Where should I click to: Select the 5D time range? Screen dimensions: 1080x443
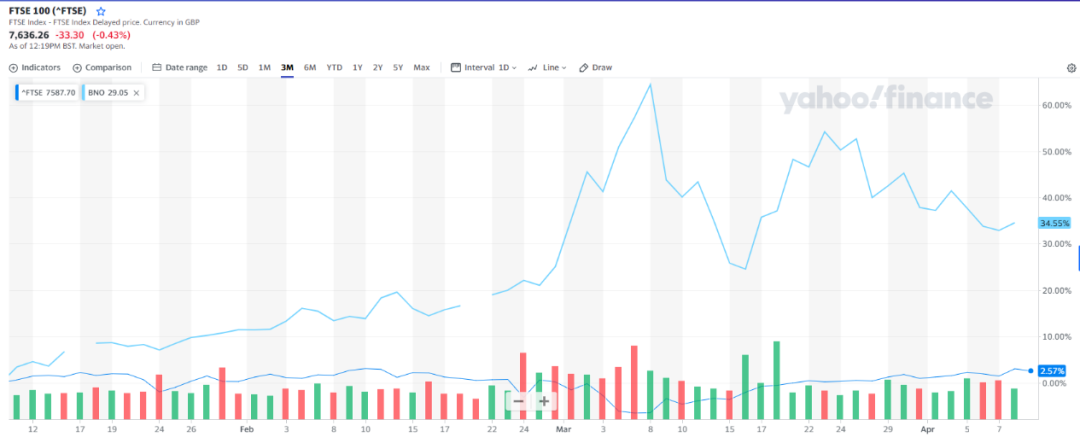242,68
